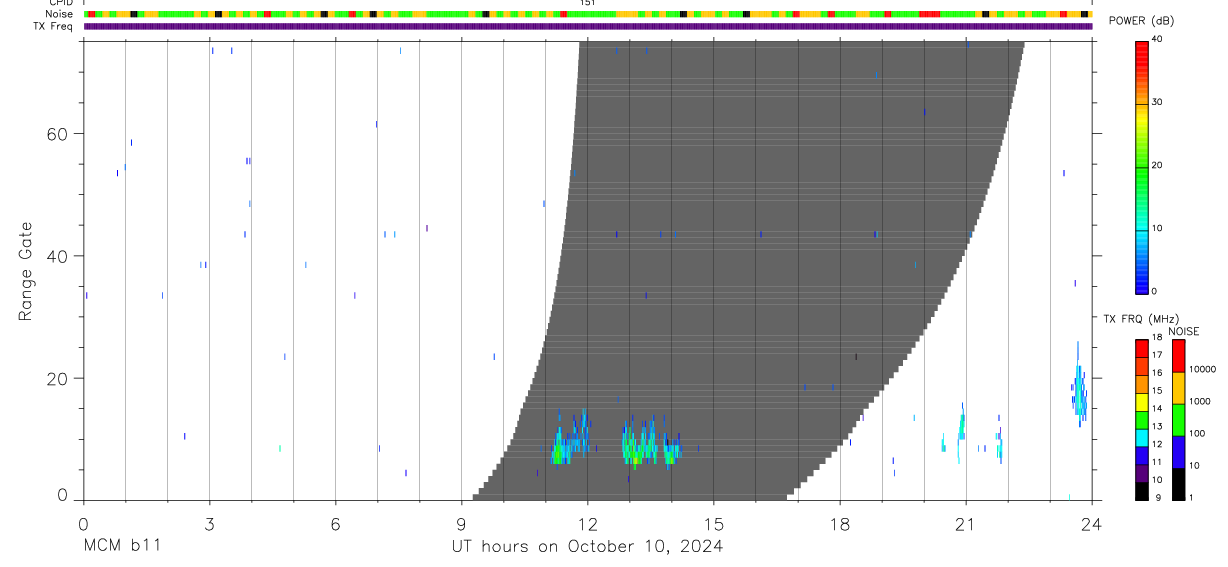Click the yellow 14 MHz block in TX FRQ legend
The image size is (1228, 567).
(x=1141, y=402)
